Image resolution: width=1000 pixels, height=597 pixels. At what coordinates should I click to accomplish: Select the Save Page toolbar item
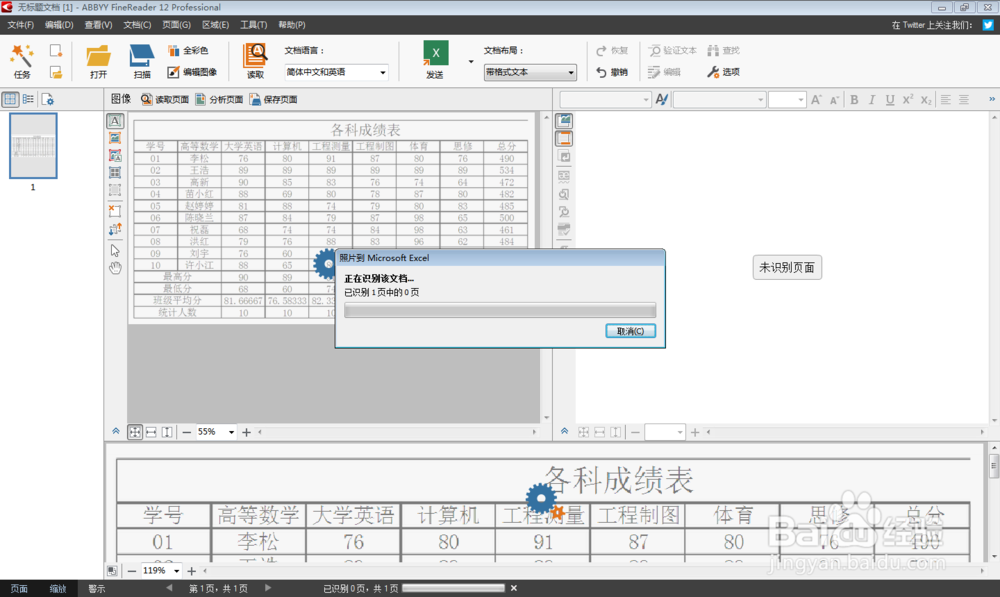pyautogui.click(x=273, y=100)
